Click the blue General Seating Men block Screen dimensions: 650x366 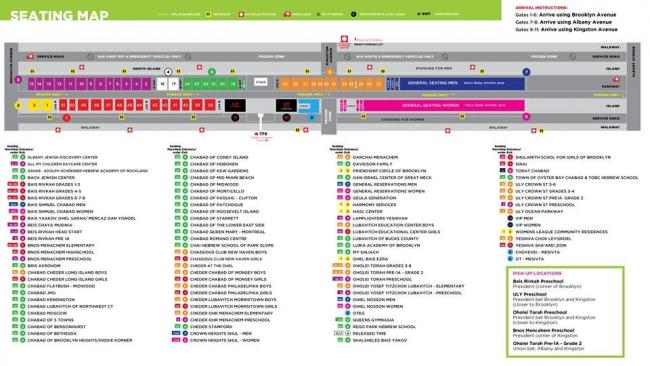coord(461,83)
